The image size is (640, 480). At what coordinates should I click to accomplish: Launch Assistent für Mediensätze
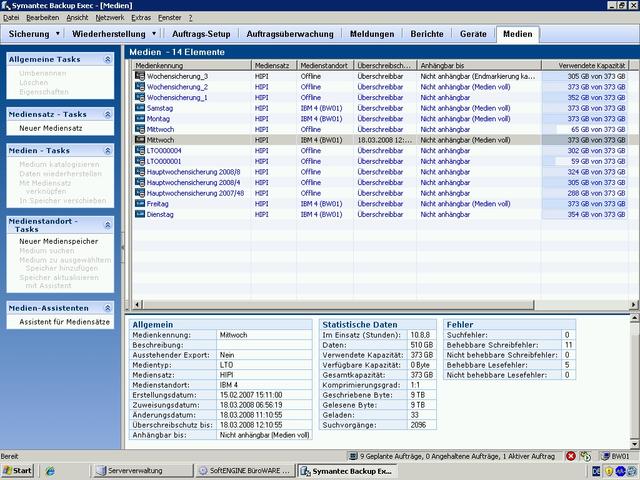(64, 322)
